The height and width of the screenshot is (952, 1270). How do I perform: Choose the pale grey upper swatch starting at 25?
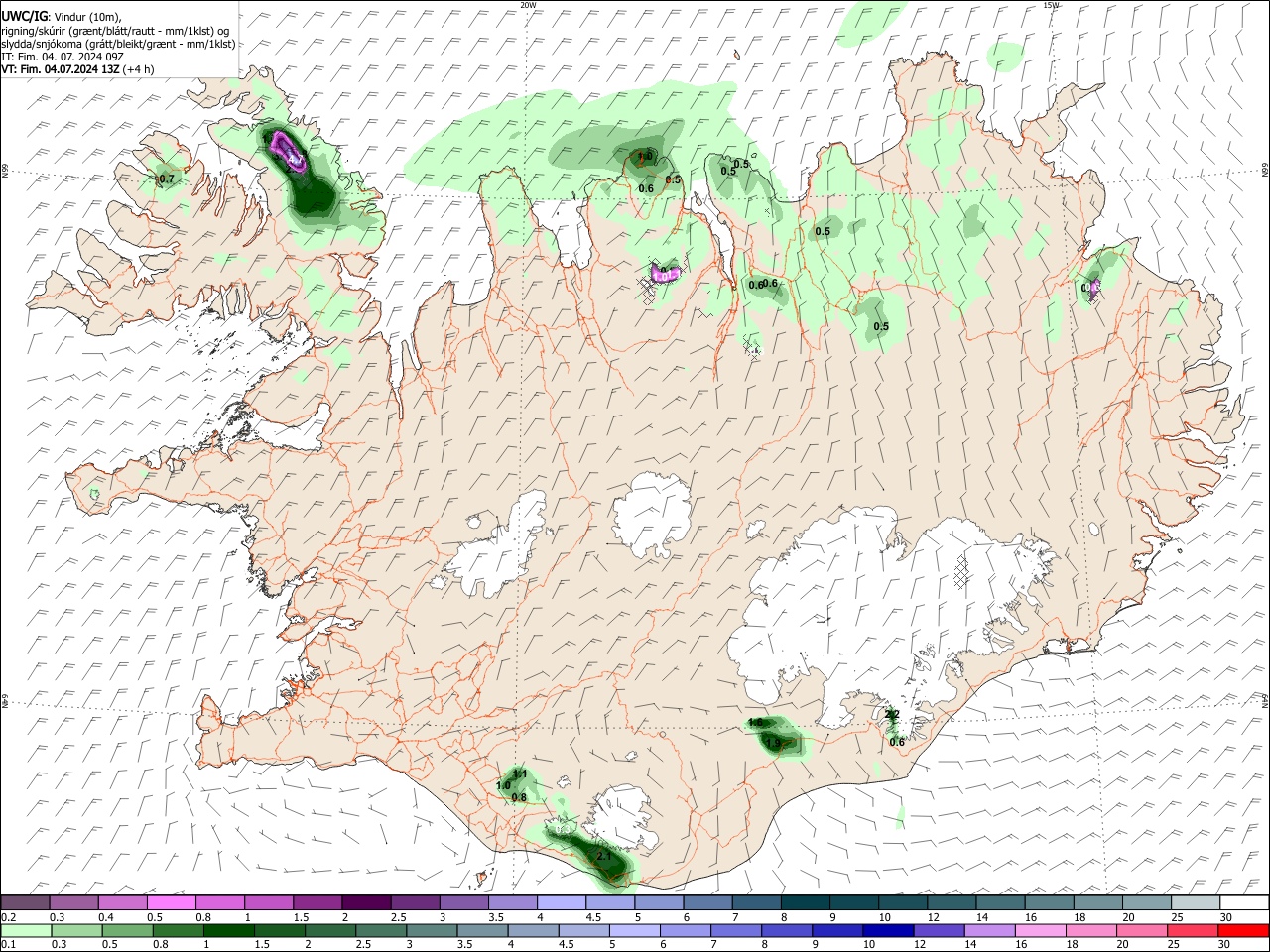pyautogui.click(x=1195, y=902)
